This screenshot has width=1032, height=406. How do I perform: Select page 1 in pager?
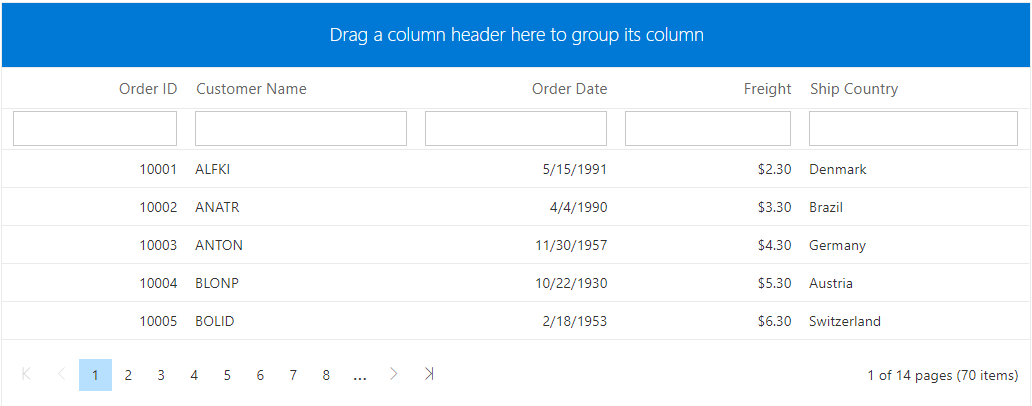pos(95,375)
